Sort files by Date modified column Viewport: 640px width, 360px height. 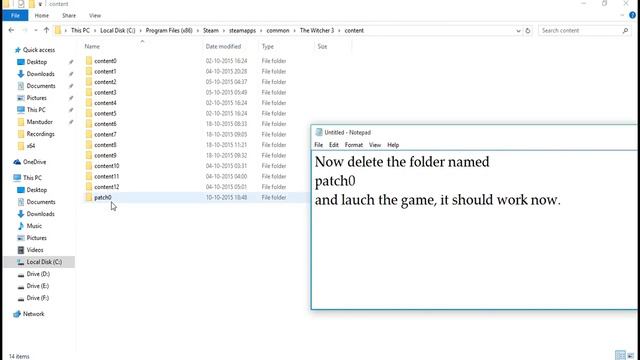(x=223, y=47)
